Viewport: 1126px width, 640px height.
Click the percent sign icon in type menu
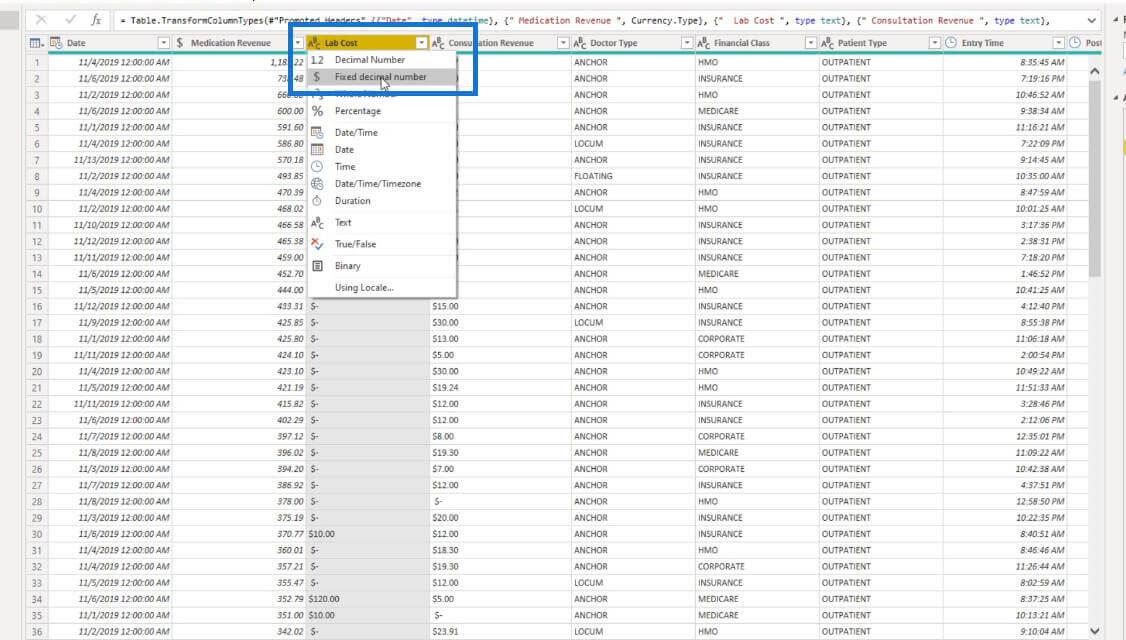[x=317, y=111]
